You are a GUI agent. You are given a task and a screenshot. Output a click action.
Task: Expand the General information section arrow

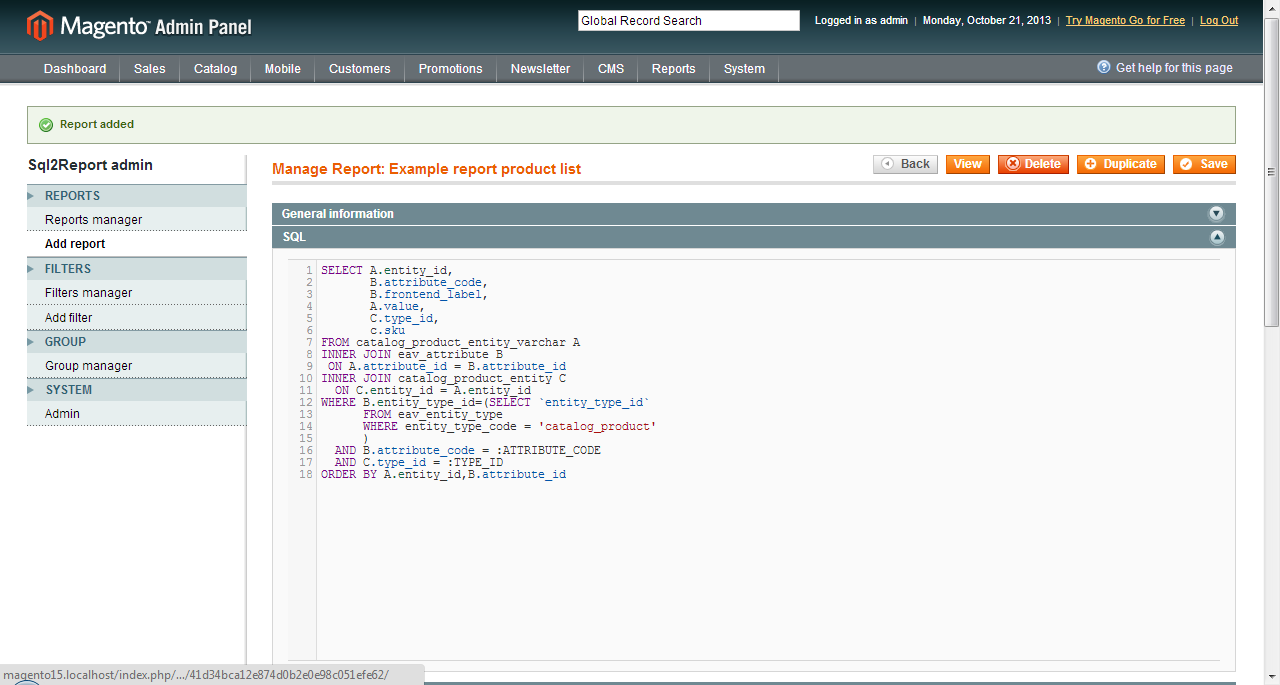pos(1217,214)
